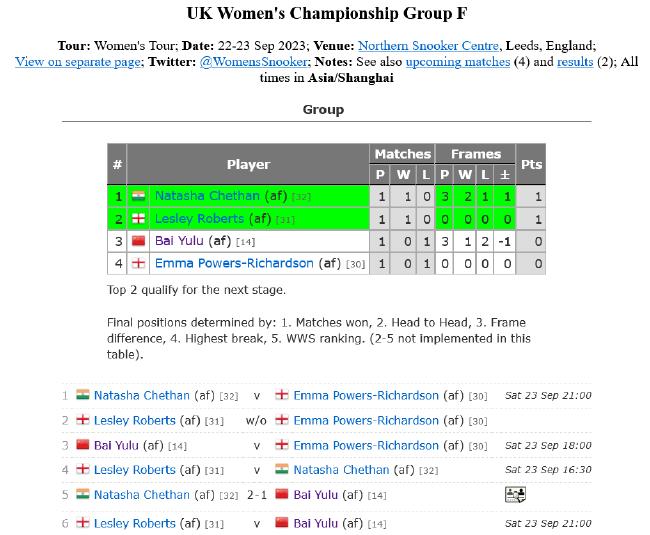Open Bai Yulu profile in standings table

click(x=179, y=241)
